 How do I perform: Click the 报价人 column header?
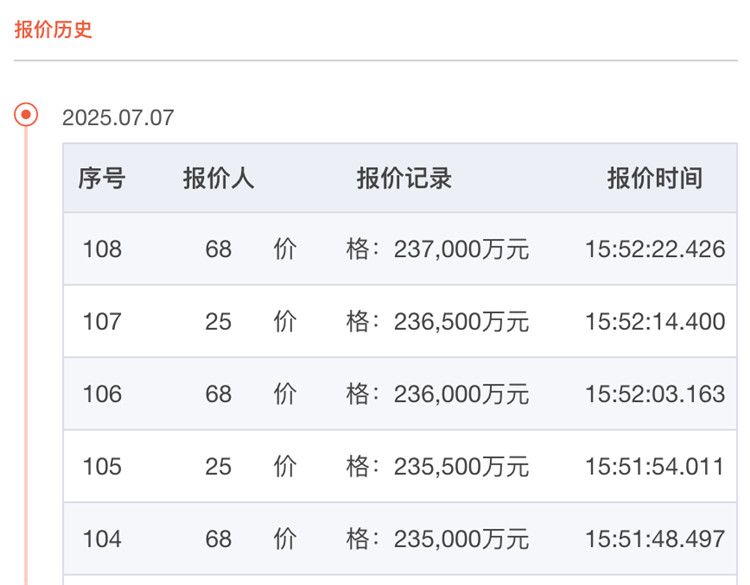coord(218,179)
